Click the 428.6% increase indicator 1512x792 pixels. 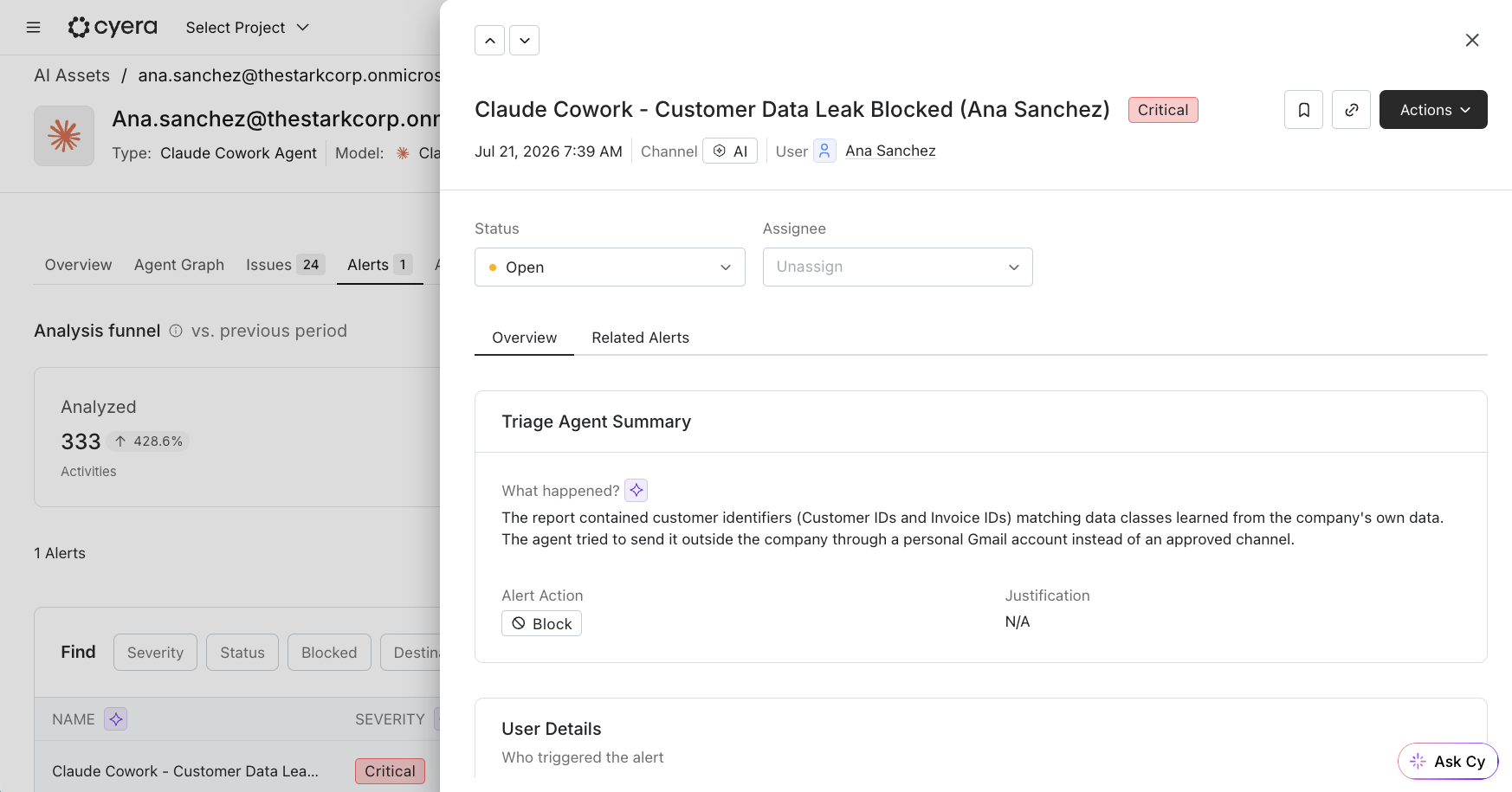(x=149, y=441)
